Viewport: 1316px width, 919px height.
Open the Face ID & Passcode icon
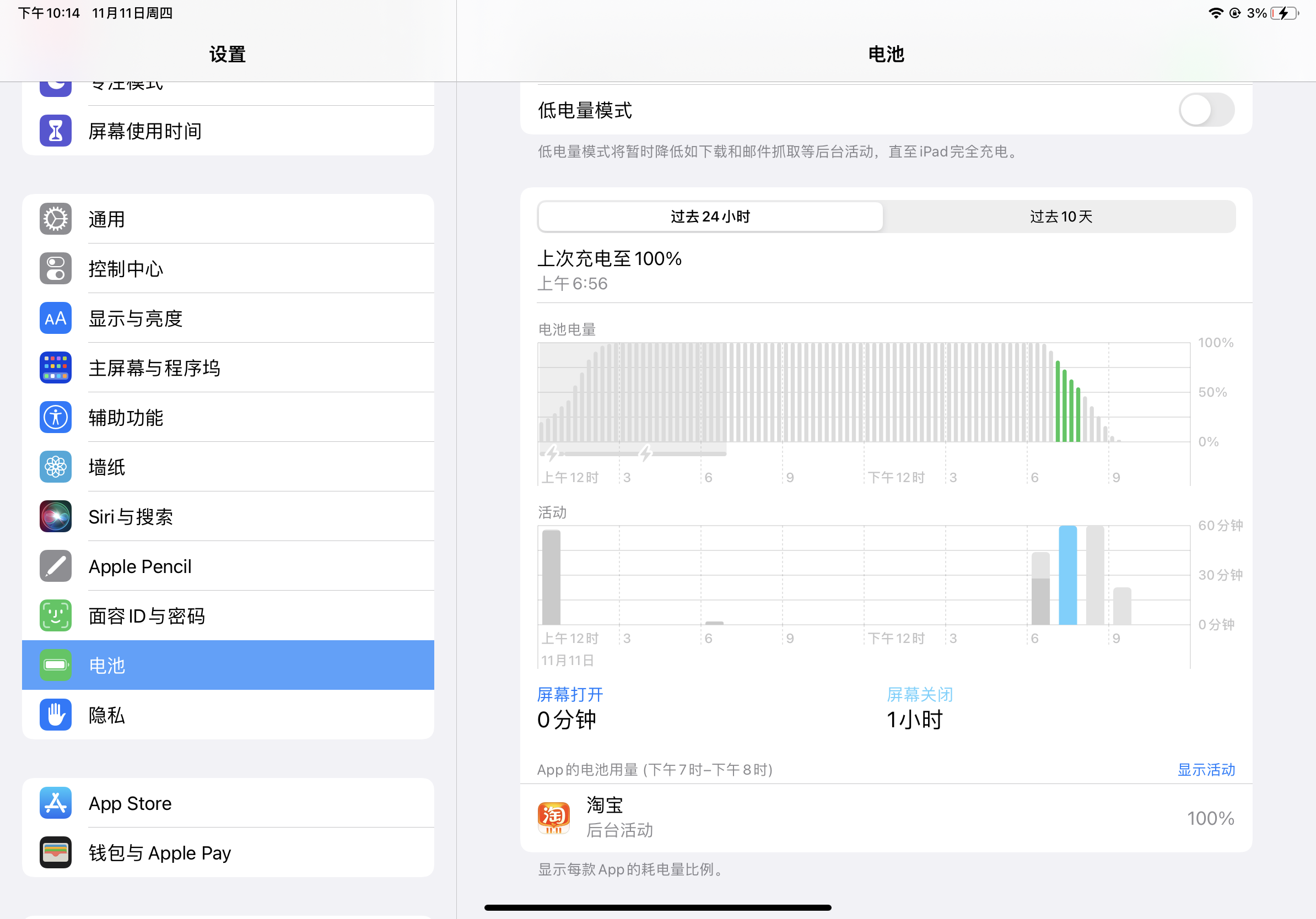pyautogui.click(x=56, y=615)
